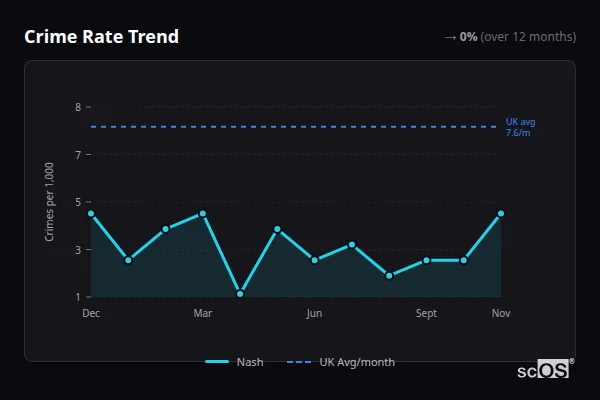Screen dimensions: 600x400
Task: Click the 'Mar' x-axis label
Action: (x=203, y=313)
